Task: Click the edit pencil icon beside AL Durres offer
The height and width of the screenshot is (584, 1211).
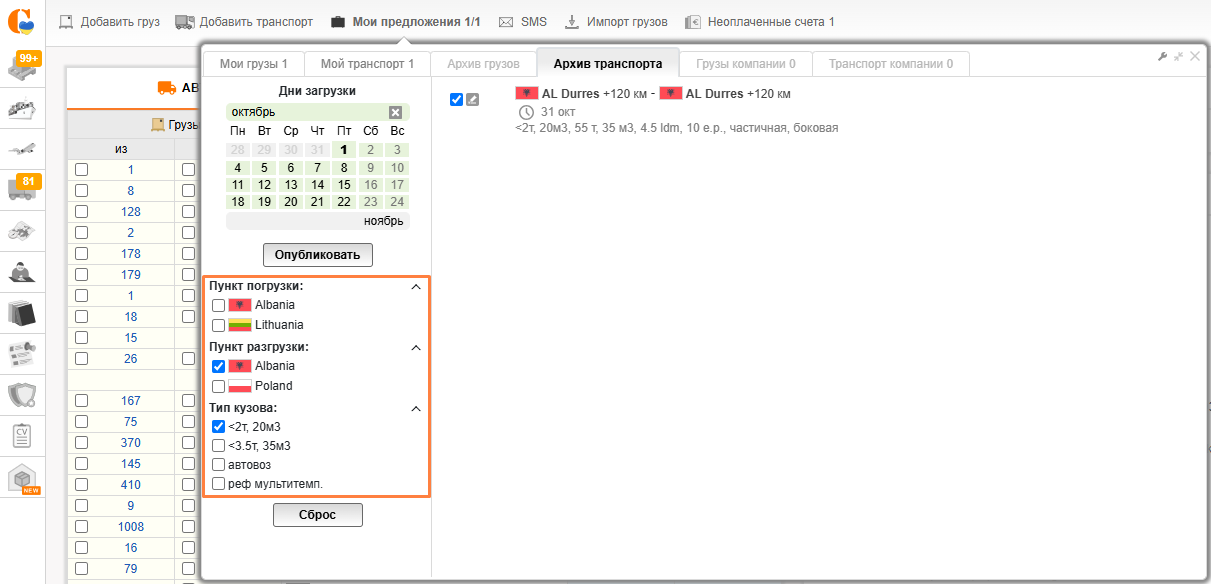Action: 472,99
